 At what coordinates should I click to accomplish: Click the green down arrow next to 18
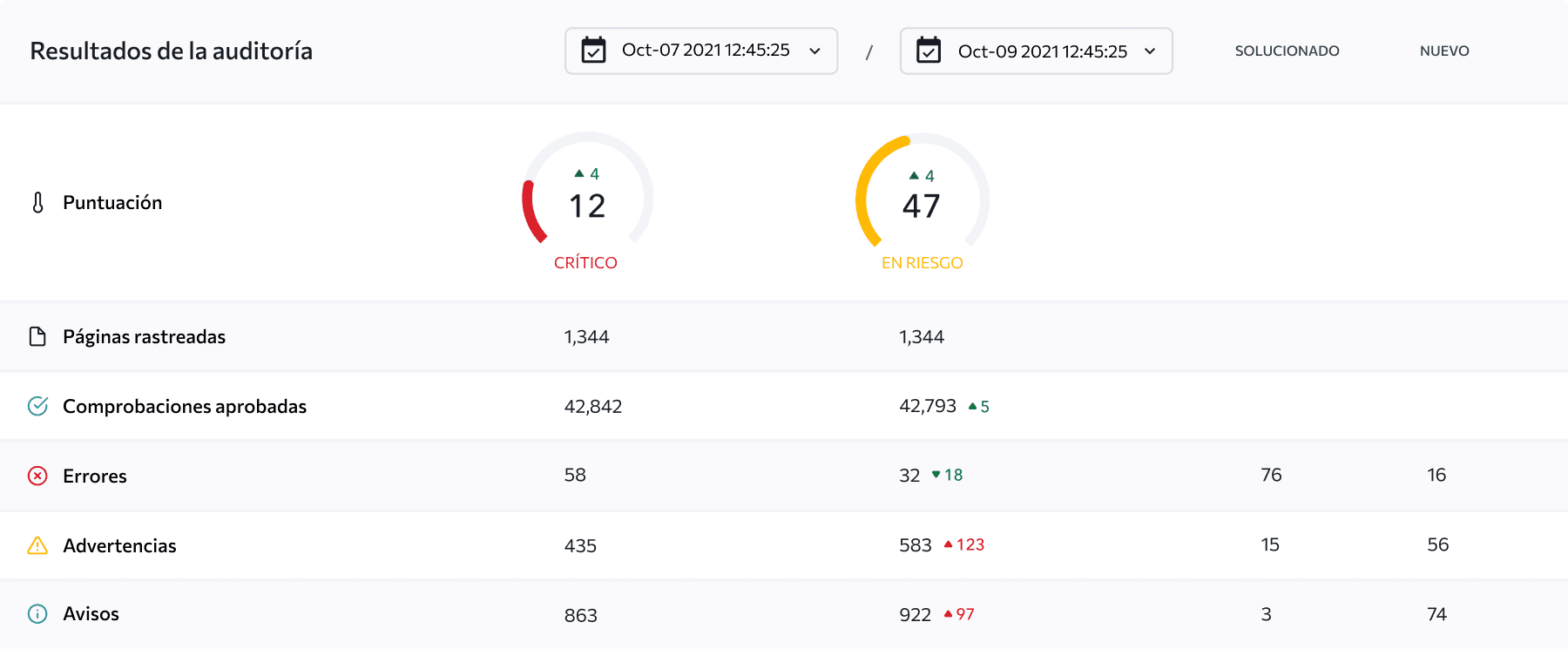(936, 475)
